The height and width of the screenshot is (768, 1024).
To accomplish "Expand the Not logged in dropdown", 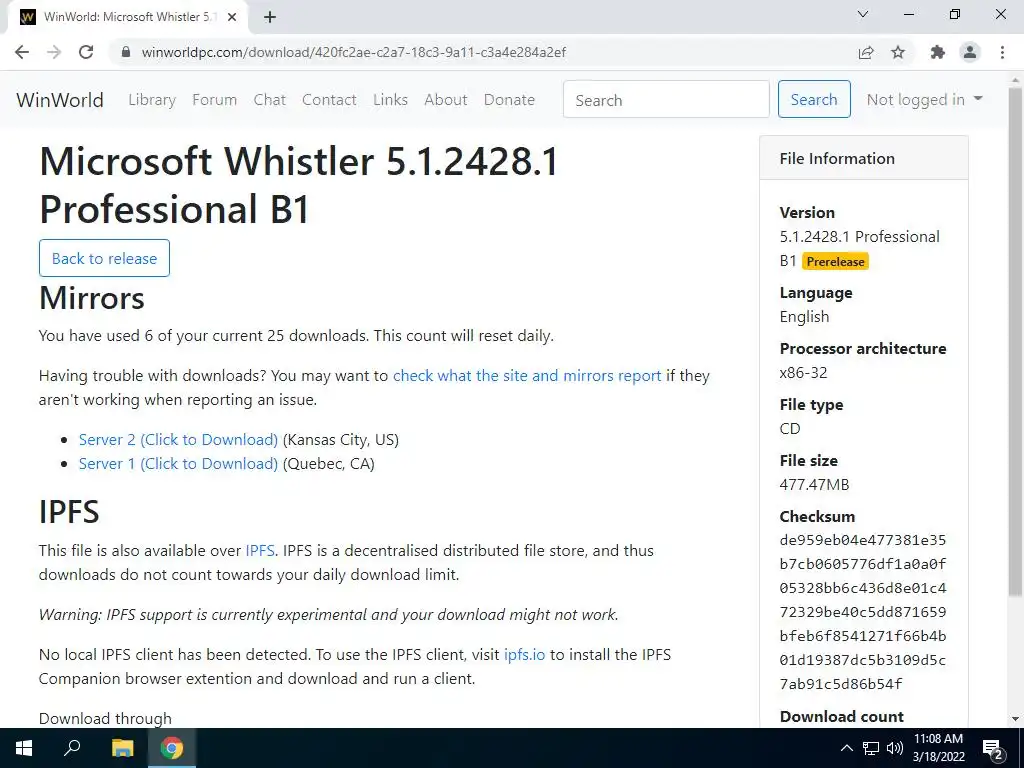I will point(924,99).
